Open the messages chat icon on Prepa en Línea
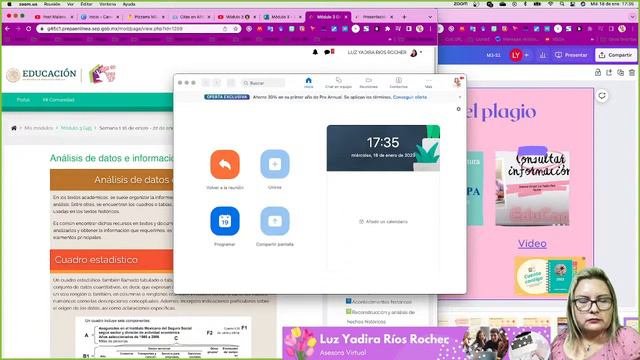640x360 pixels. [328, 52]
